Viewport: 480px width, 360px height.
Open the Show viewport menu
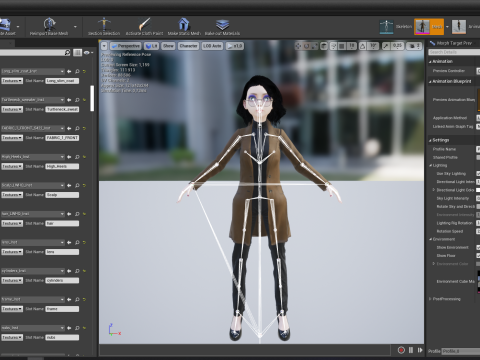(x=168, y=46)
